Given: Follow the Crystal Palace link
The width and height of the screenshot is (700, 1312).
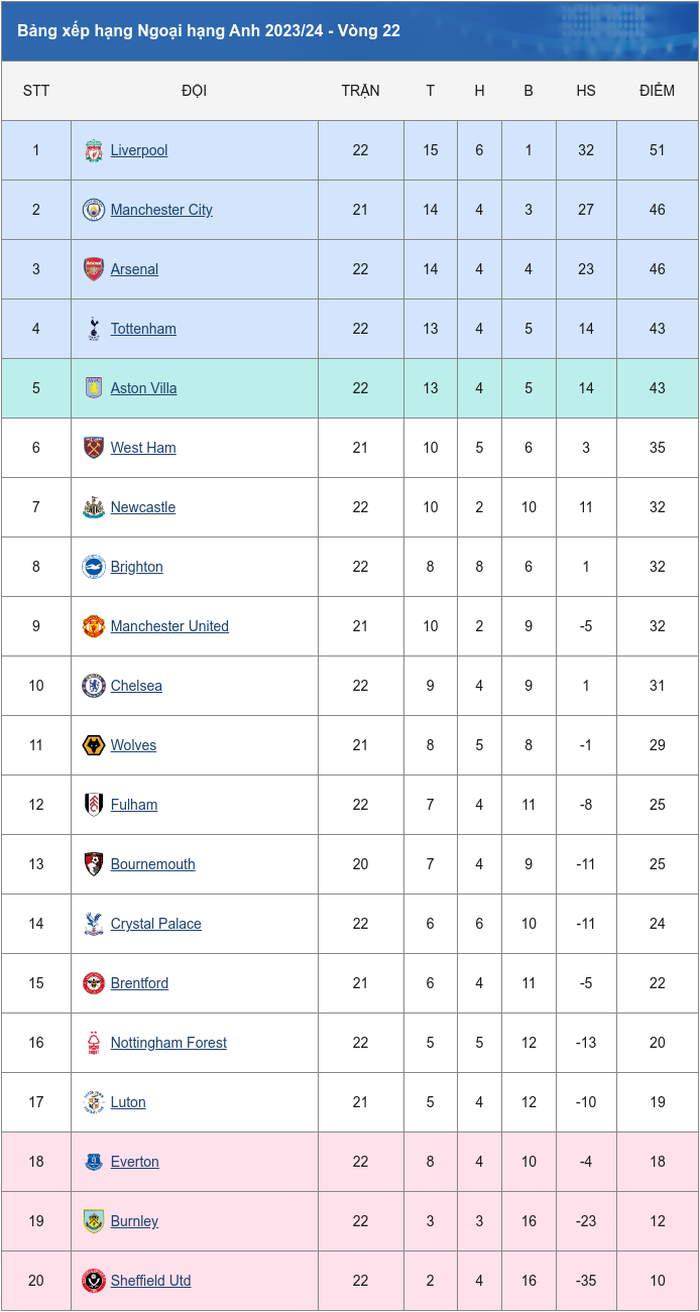Looking at the screenshot, I should [x=156, y=924].
